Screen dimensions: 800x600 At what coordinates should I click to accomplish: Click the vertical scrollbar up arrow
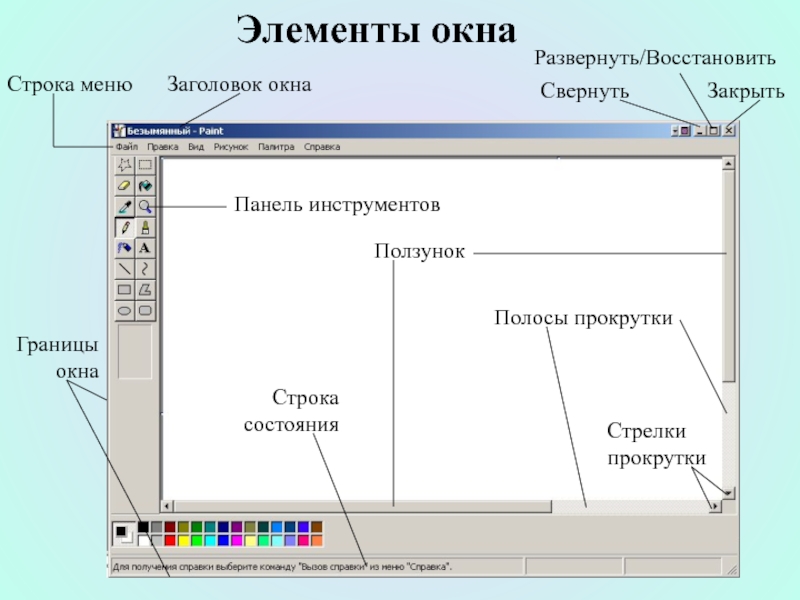click(729, 164)
